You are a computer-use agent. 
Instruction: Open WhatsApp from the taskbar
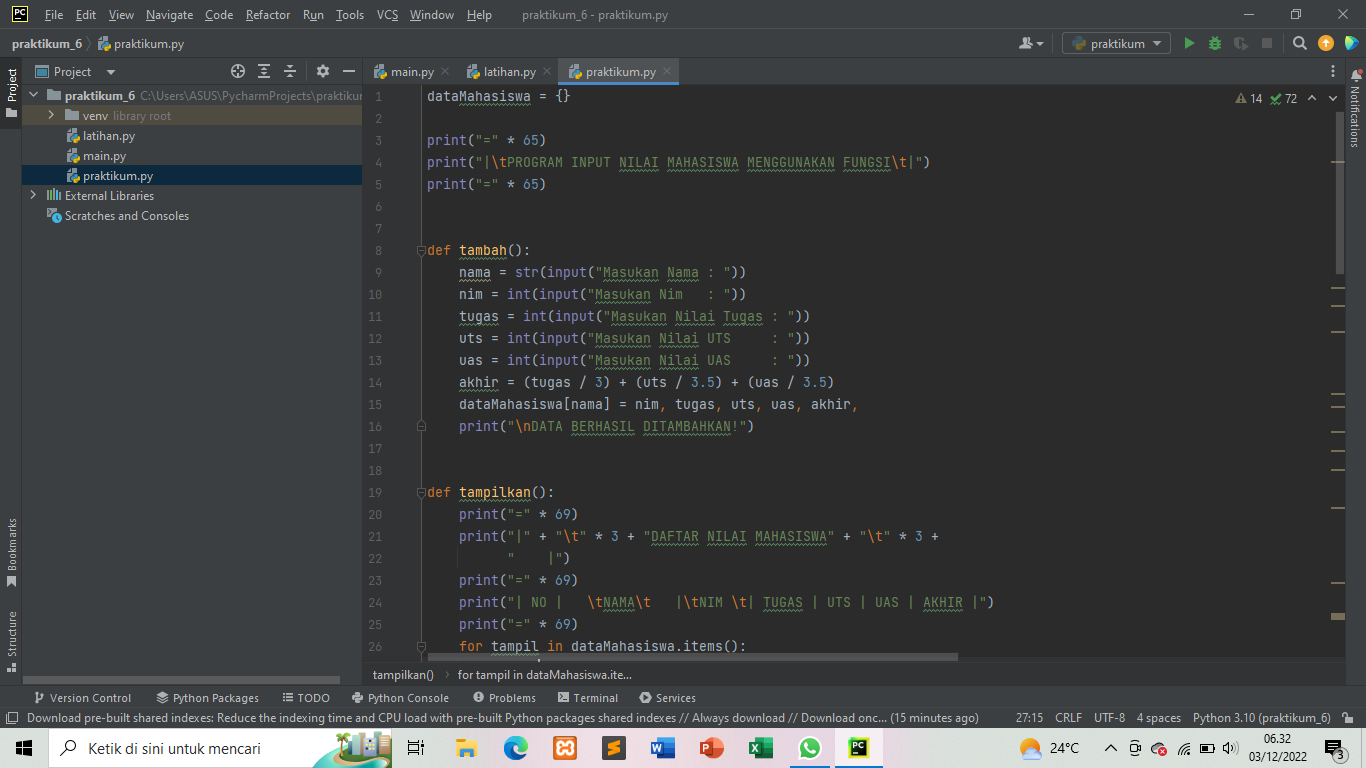click(809, 747)
